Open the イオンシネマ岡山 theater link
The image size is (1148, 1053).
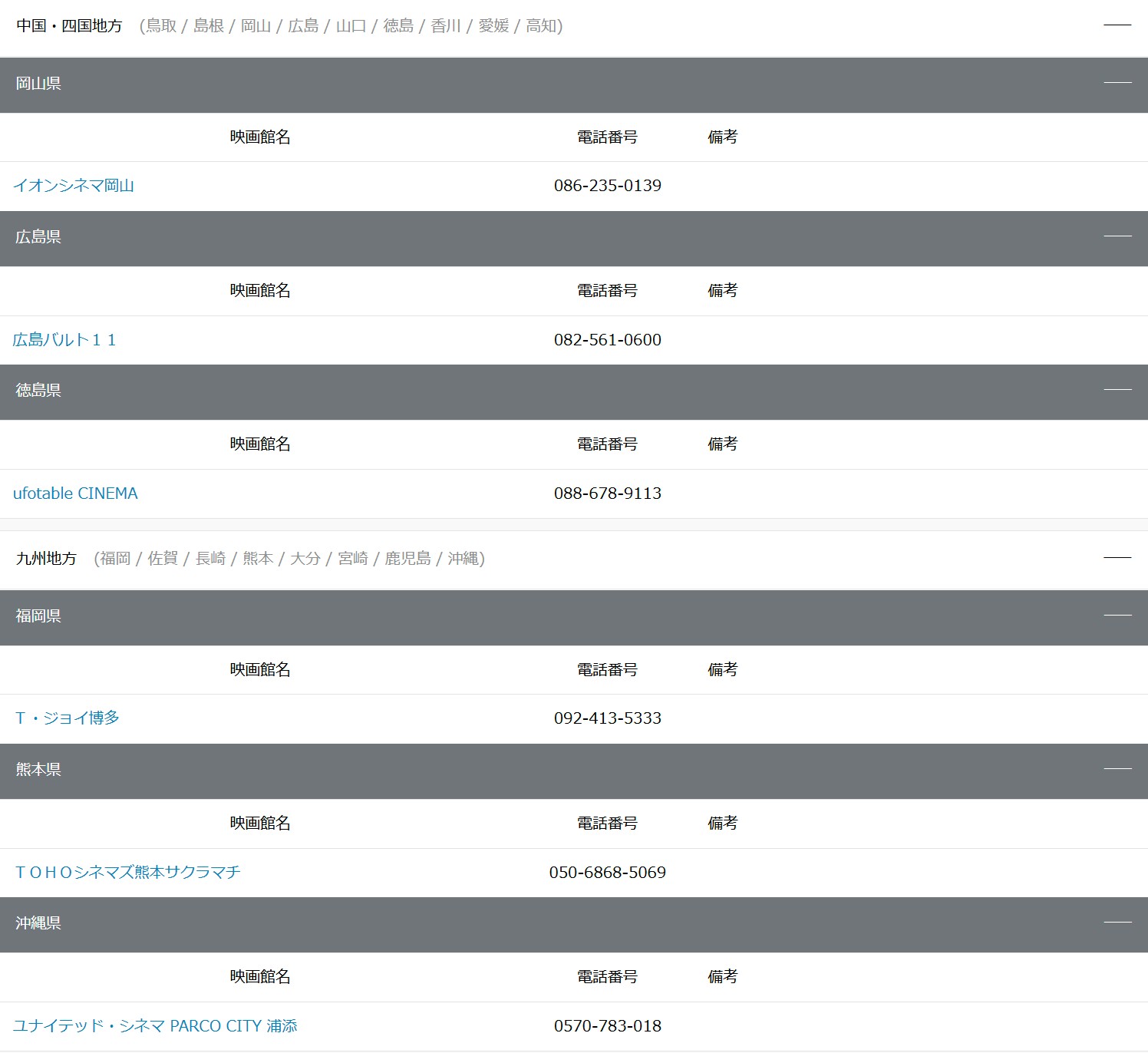tap(74, 186)
